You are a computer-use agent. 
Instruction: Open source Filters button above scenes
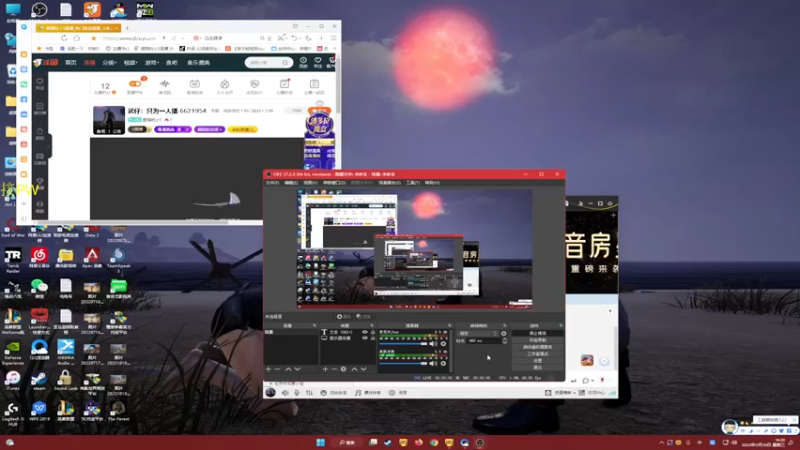pos(363,316)
